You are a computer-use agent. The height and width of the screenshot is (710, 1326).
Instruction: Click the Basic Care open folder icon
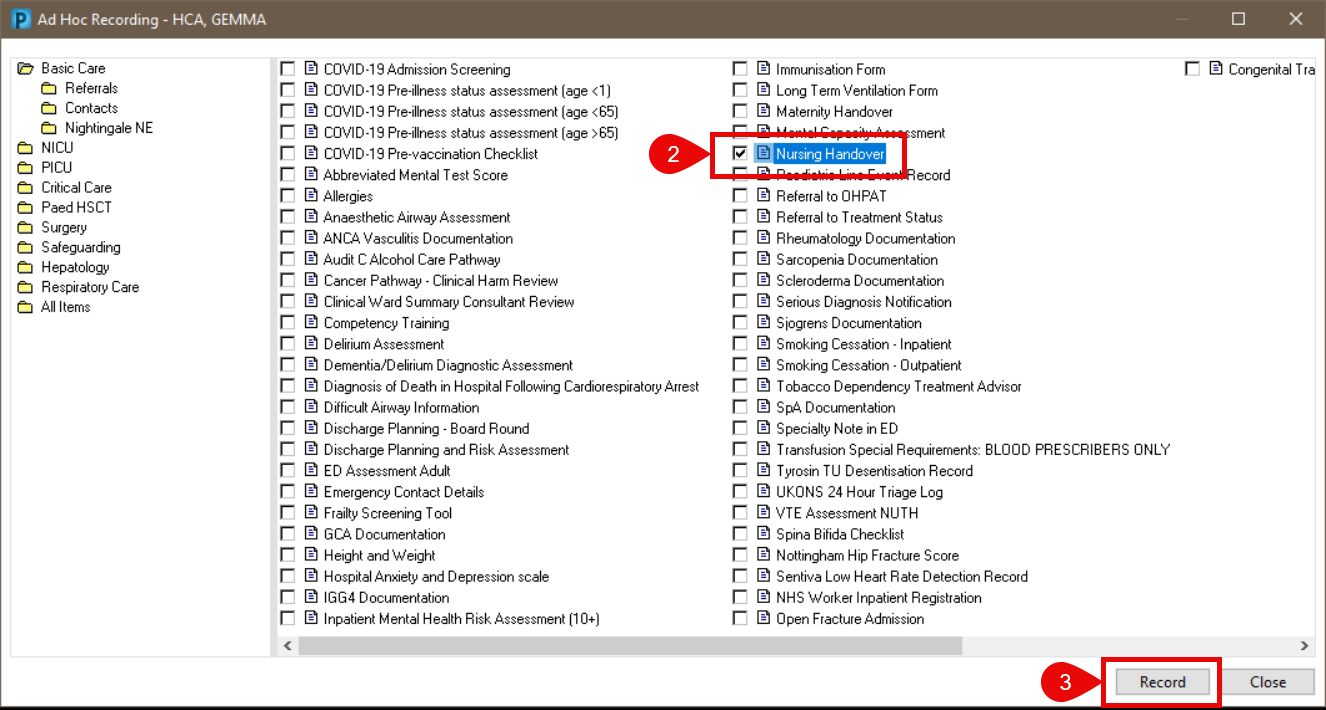tap(25, 69)
